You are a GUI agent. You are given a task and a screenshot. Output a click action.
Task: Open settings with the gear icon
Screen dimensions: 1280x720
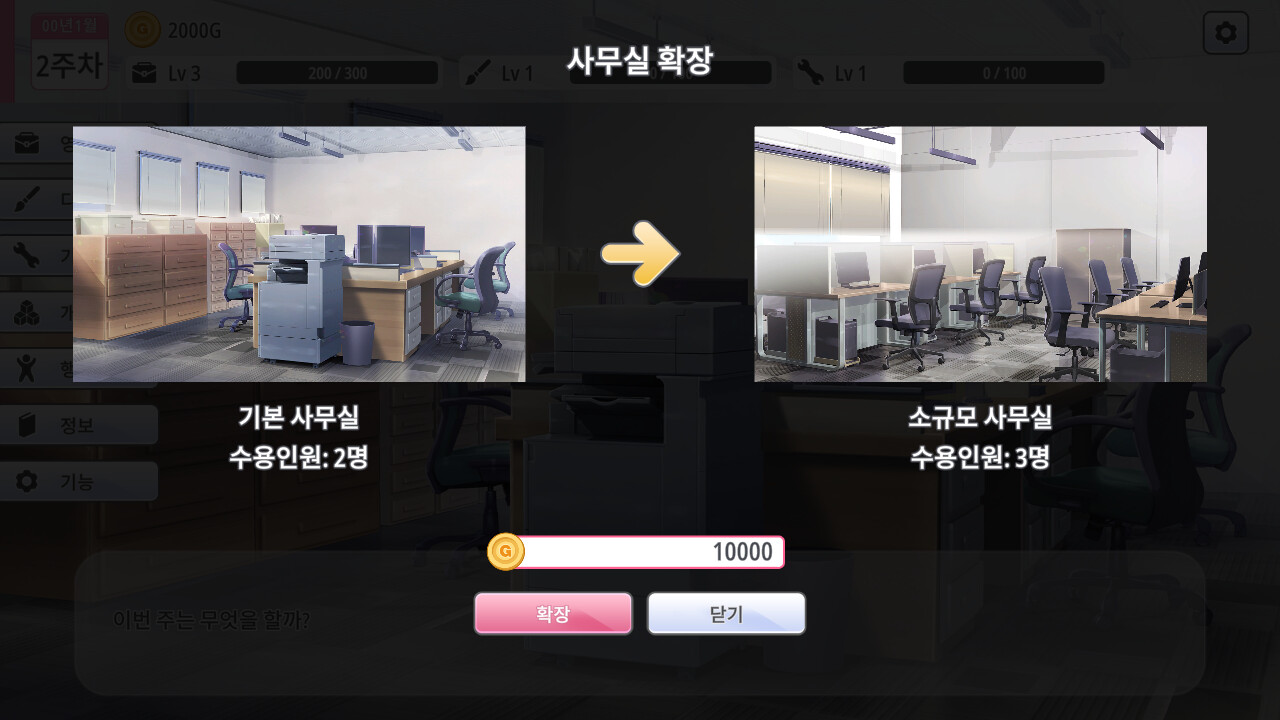click(1226, 34)
